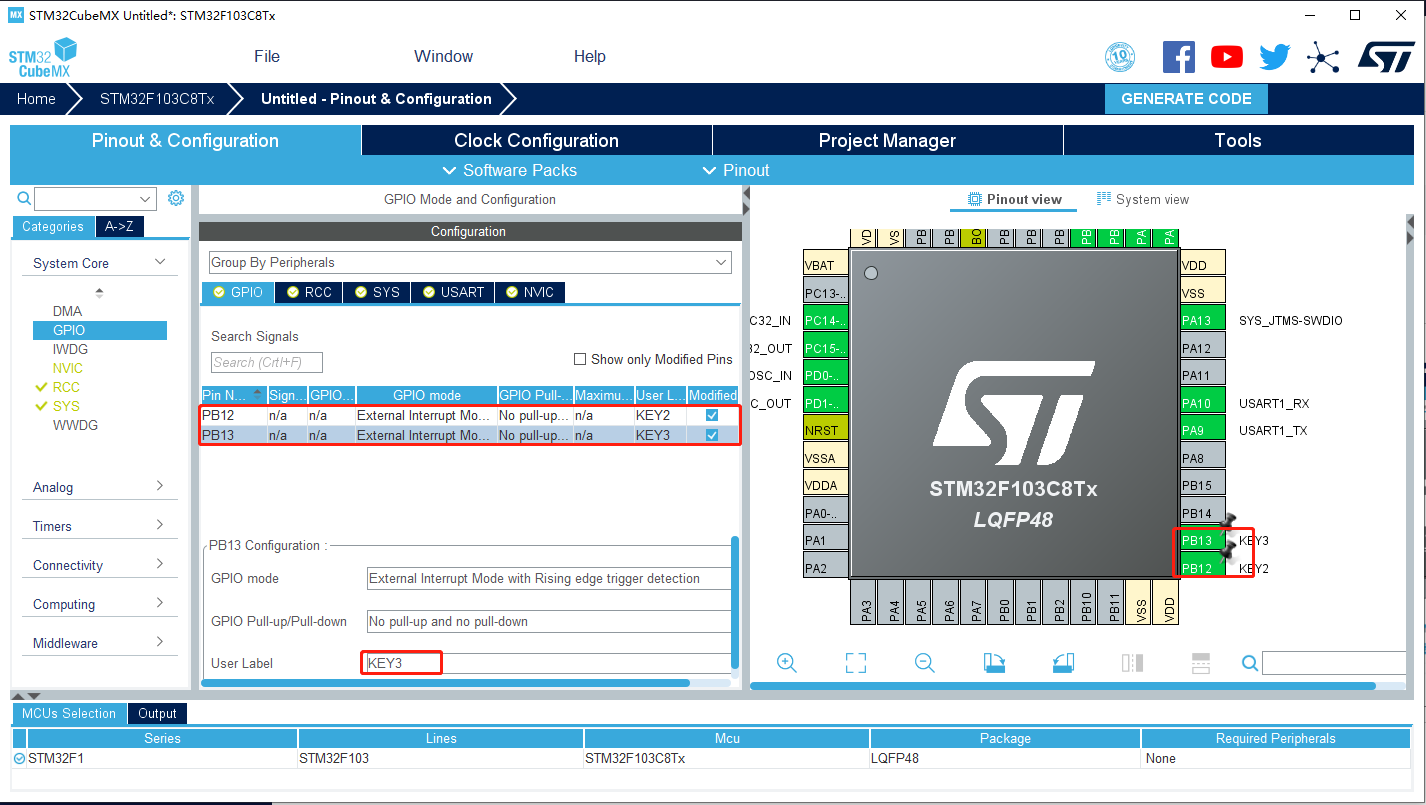The width and height of the screenshot is (1426, 805).
Task: Open ST YouTube channel icon
Action: point(1227,57)
